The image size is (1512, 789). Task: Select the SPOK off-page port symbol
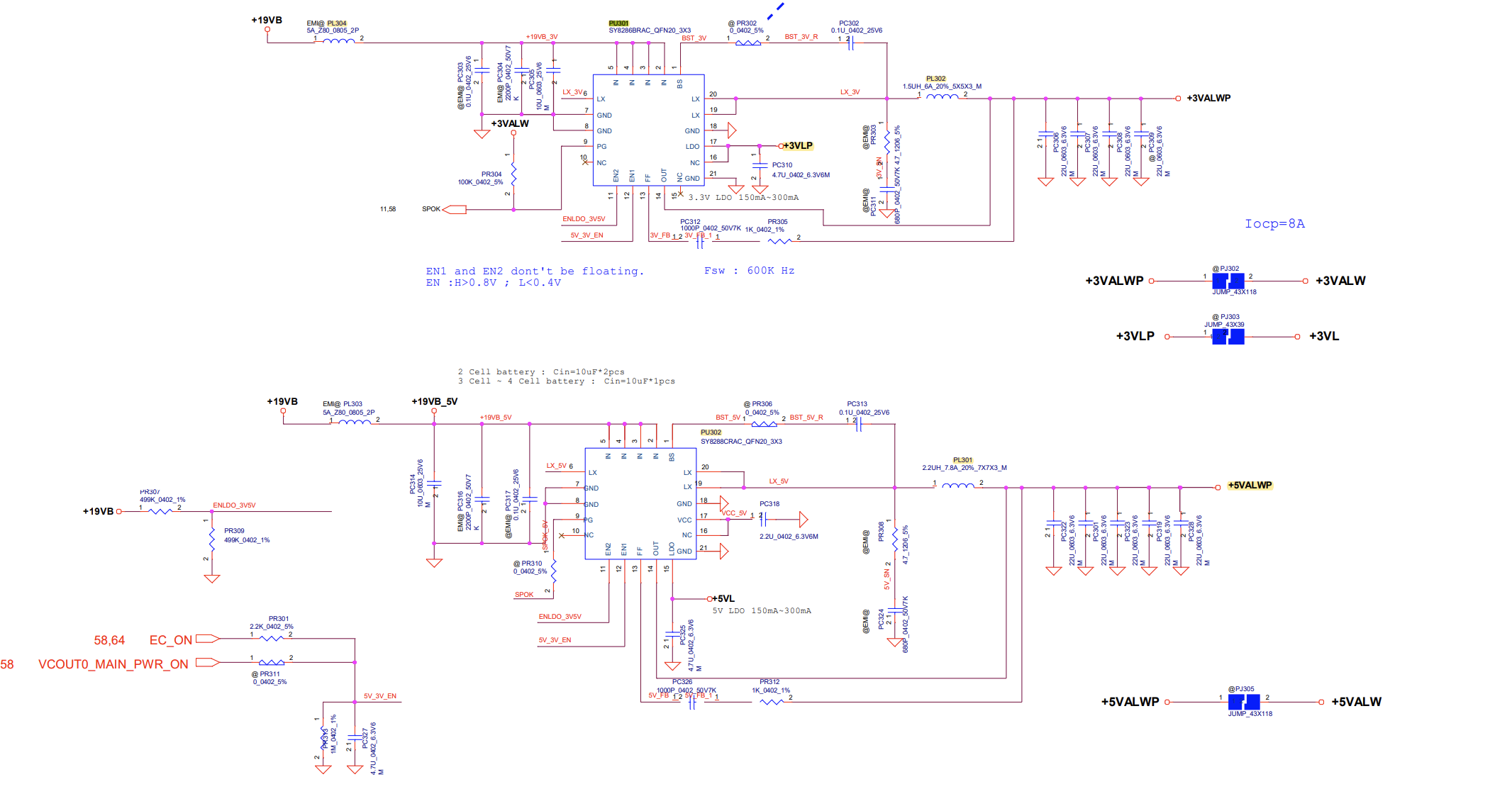click(454, 209)
